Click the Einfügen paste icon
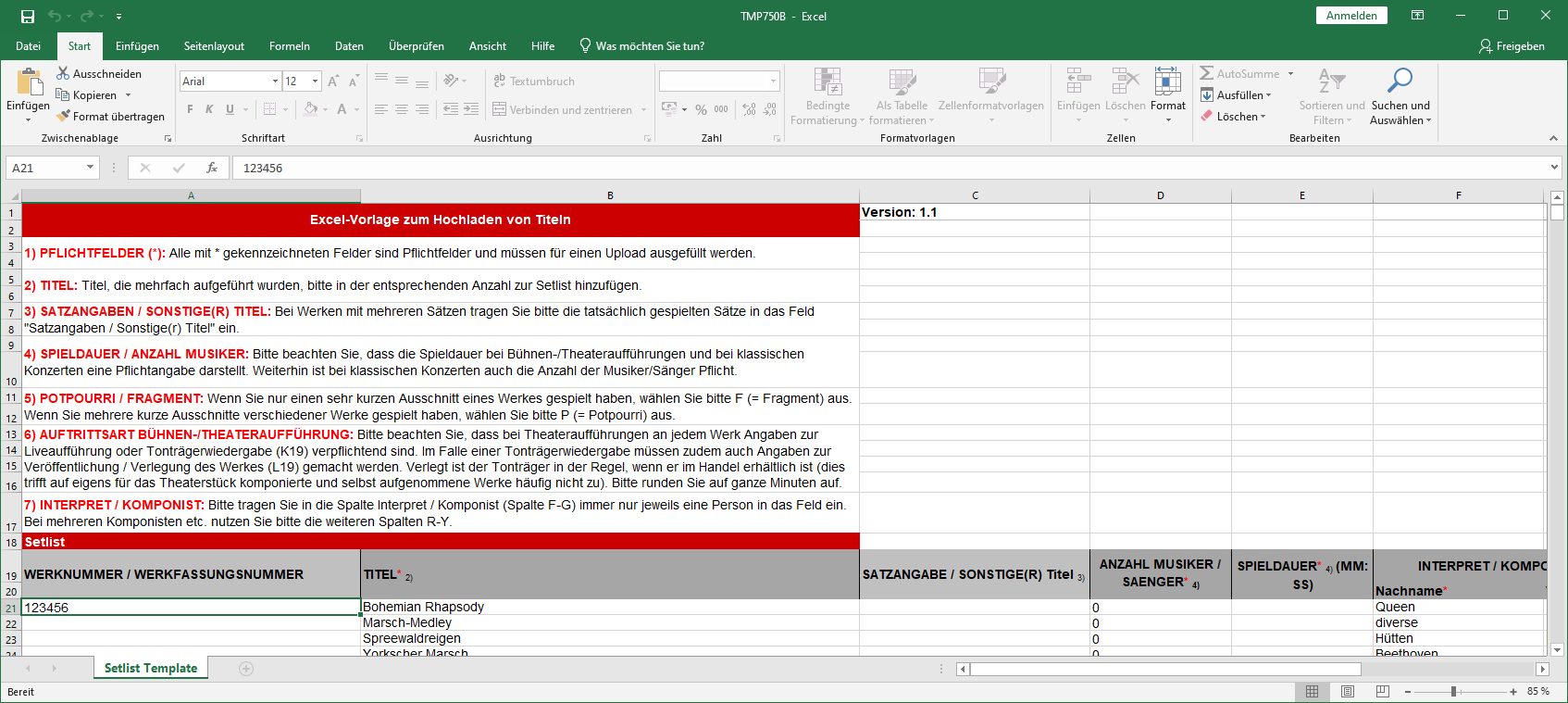Screen dimensions: 1568x703 29,82
